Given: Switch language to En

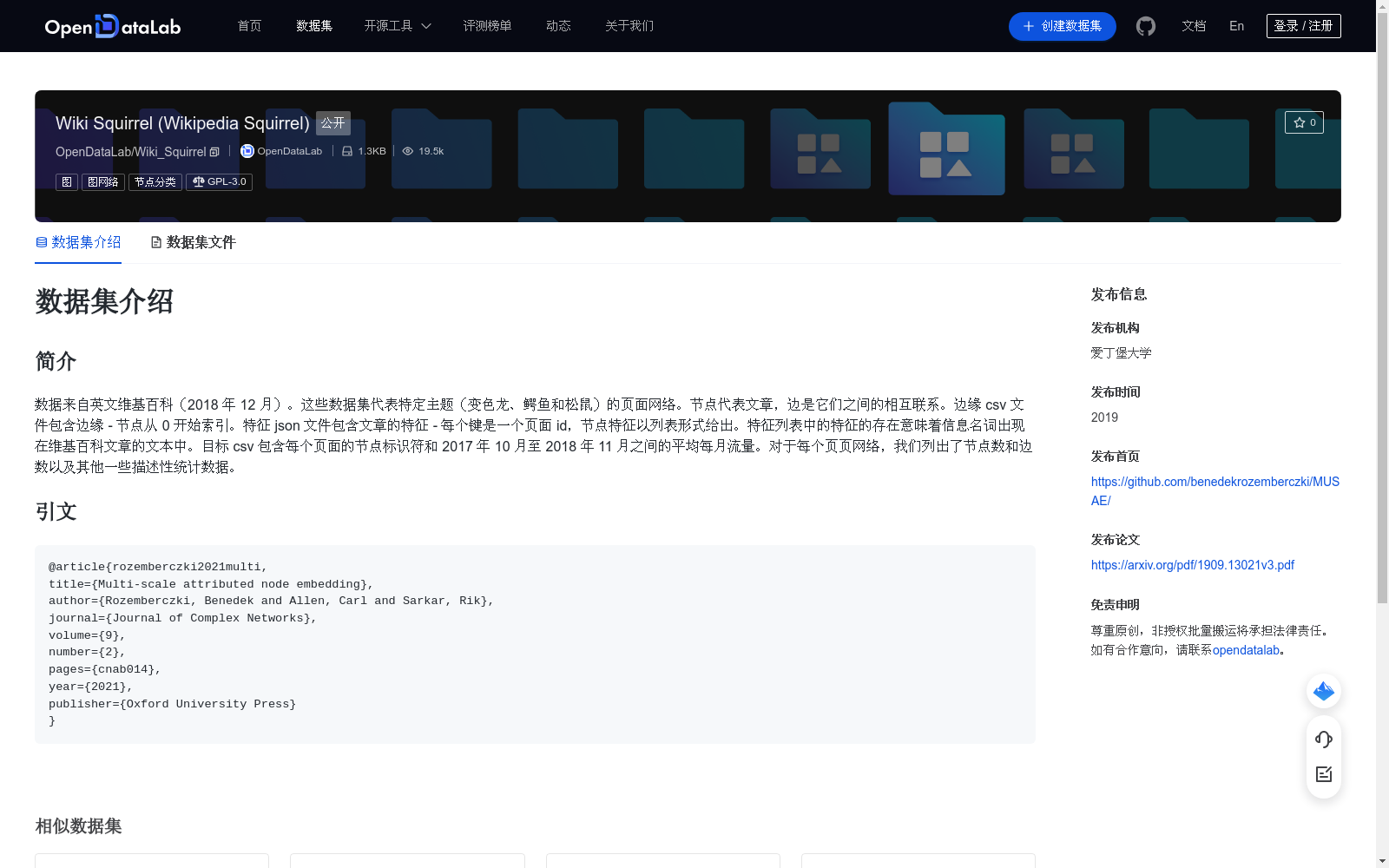Looking at the screenshot, I should click(1236, 26).
